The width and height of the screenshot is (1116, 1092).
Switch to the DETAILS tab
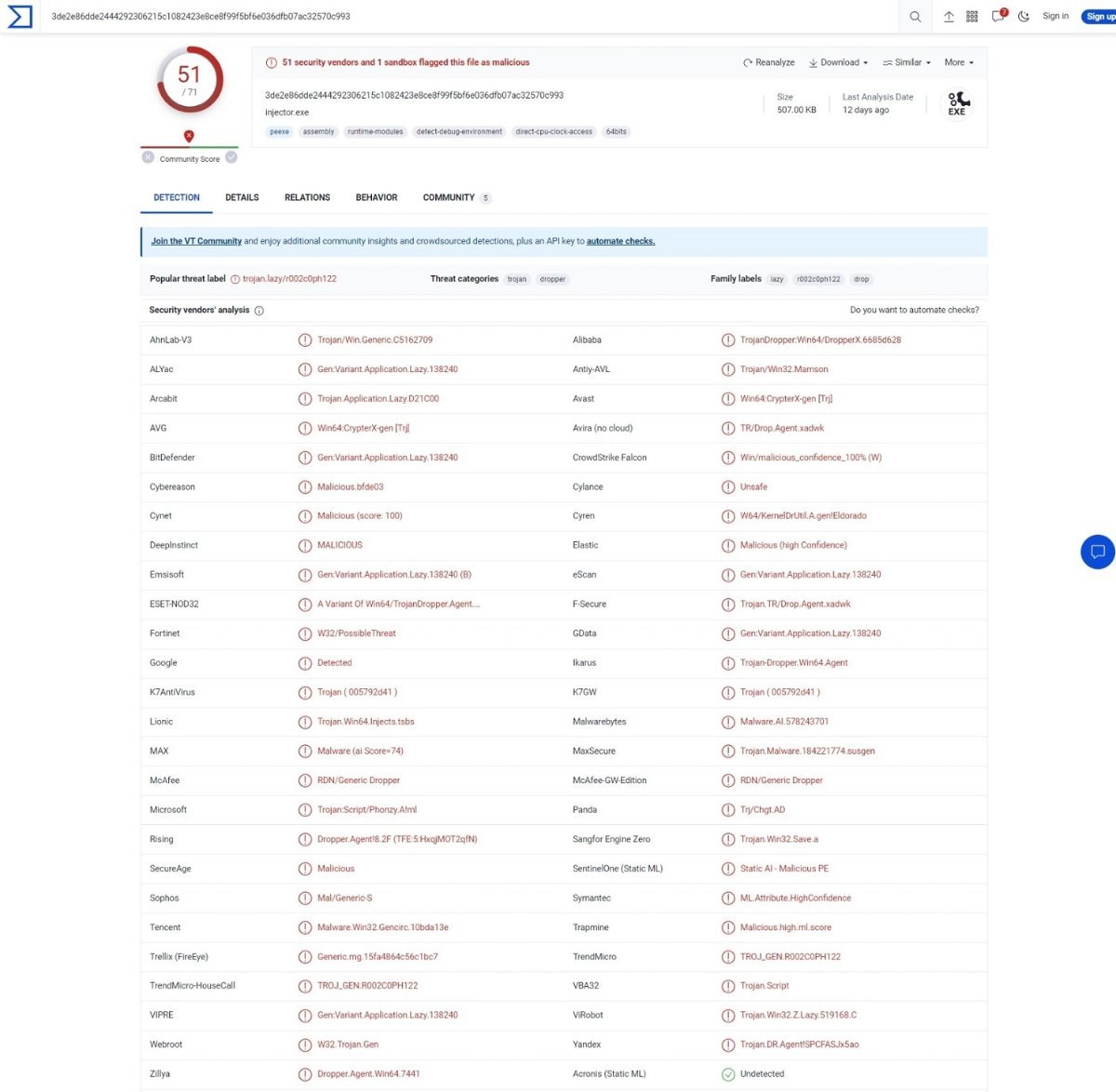[x=242, y=197]
